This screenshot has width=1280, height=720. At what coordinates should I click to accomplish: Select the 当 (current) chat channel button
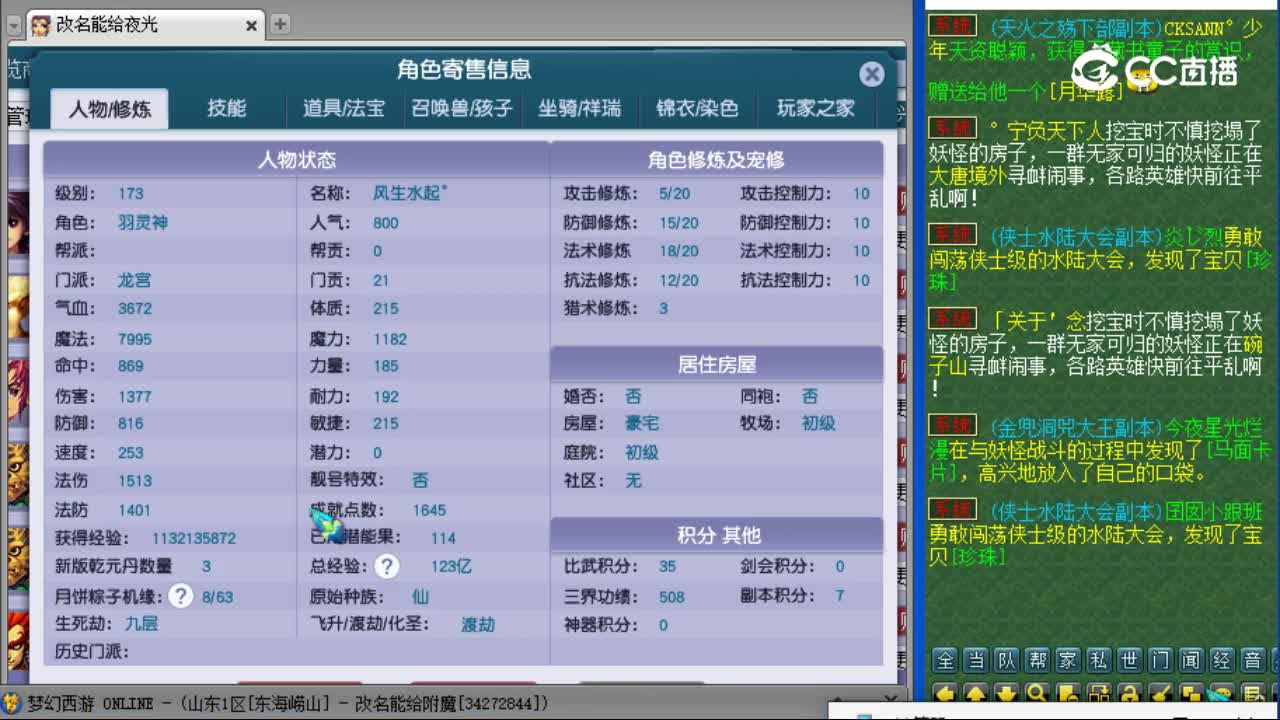tap(976, 660)
